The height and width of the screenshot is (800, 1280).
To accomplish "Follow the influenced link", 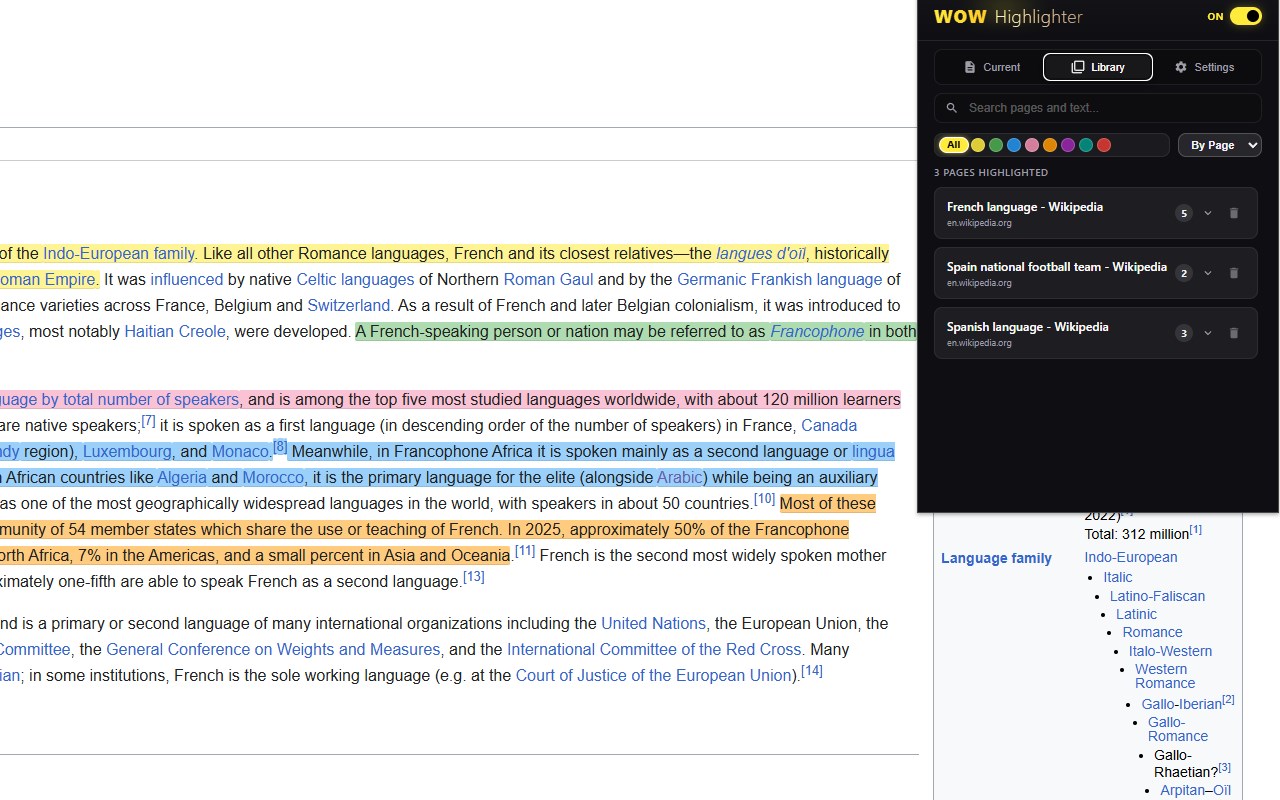I will [x=187, y=280].
